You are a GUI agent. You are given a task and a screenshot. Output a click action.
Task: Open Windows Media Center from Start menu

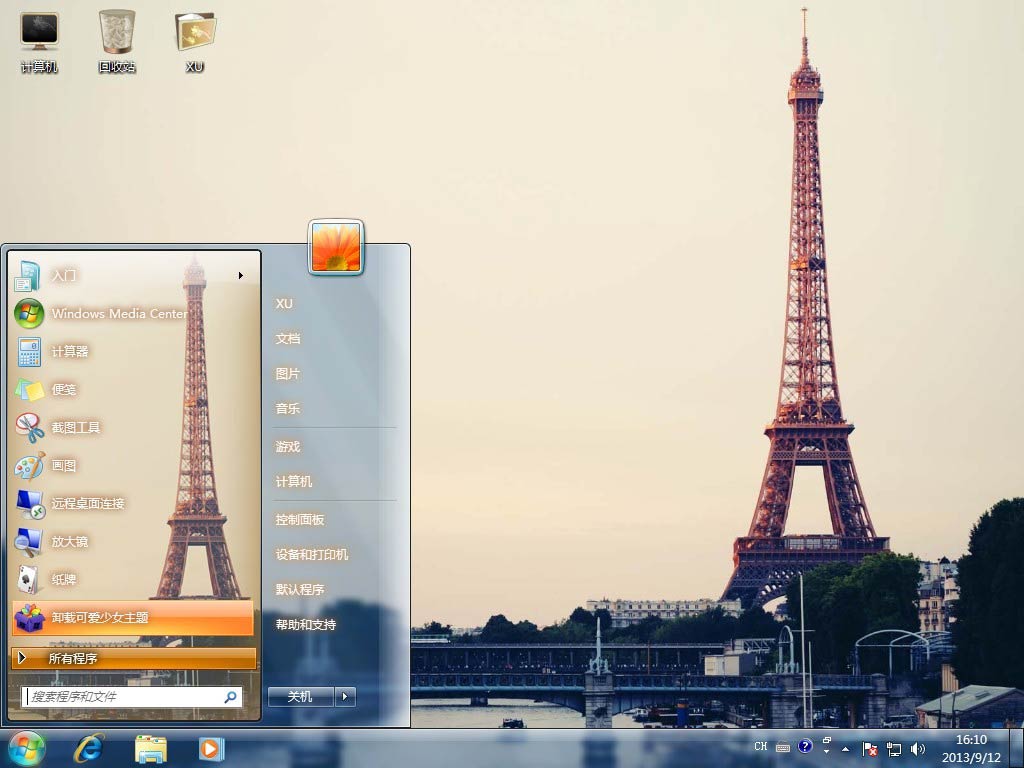pos(118,313)
